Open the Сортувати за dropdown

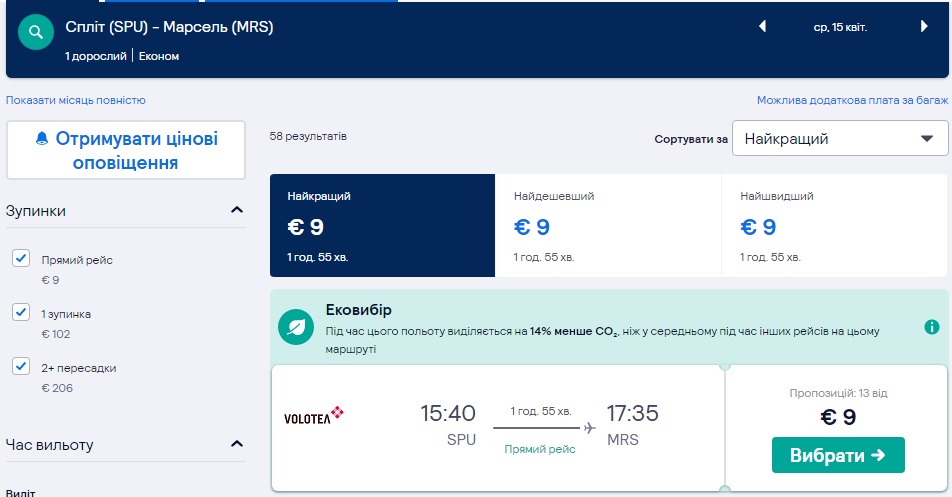point(840,139)
